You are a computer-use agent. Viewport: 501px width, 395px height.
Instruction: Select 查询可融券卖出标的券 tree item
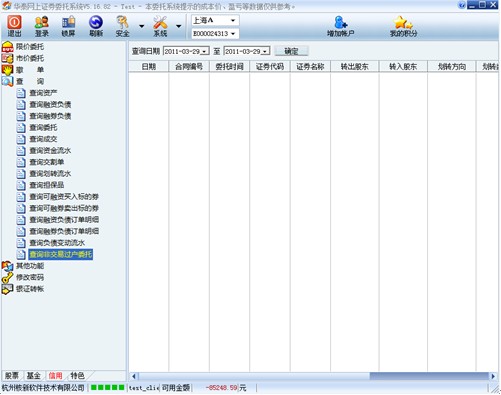64,208
